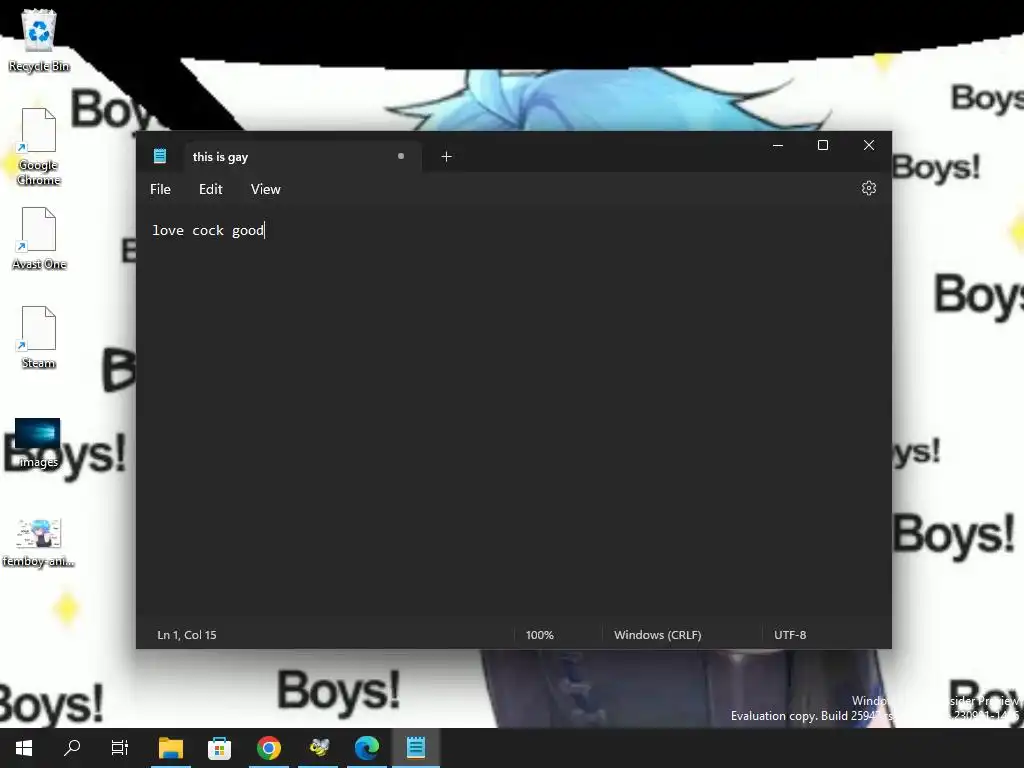The height and width of the screenshot is (768, 1024).
Task: Click the 'Windows (CRLF)' line ending entry
Action: tap(658, 635)
